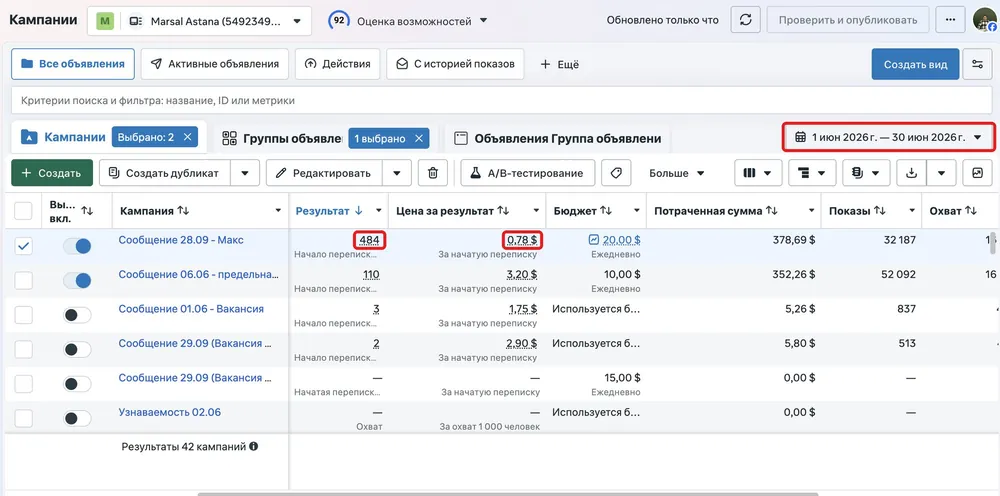Image resolution: width=1000 pixels, height=496 pixels.
Task: Switch to Все объявления view tab
Action: click(73, 64)
